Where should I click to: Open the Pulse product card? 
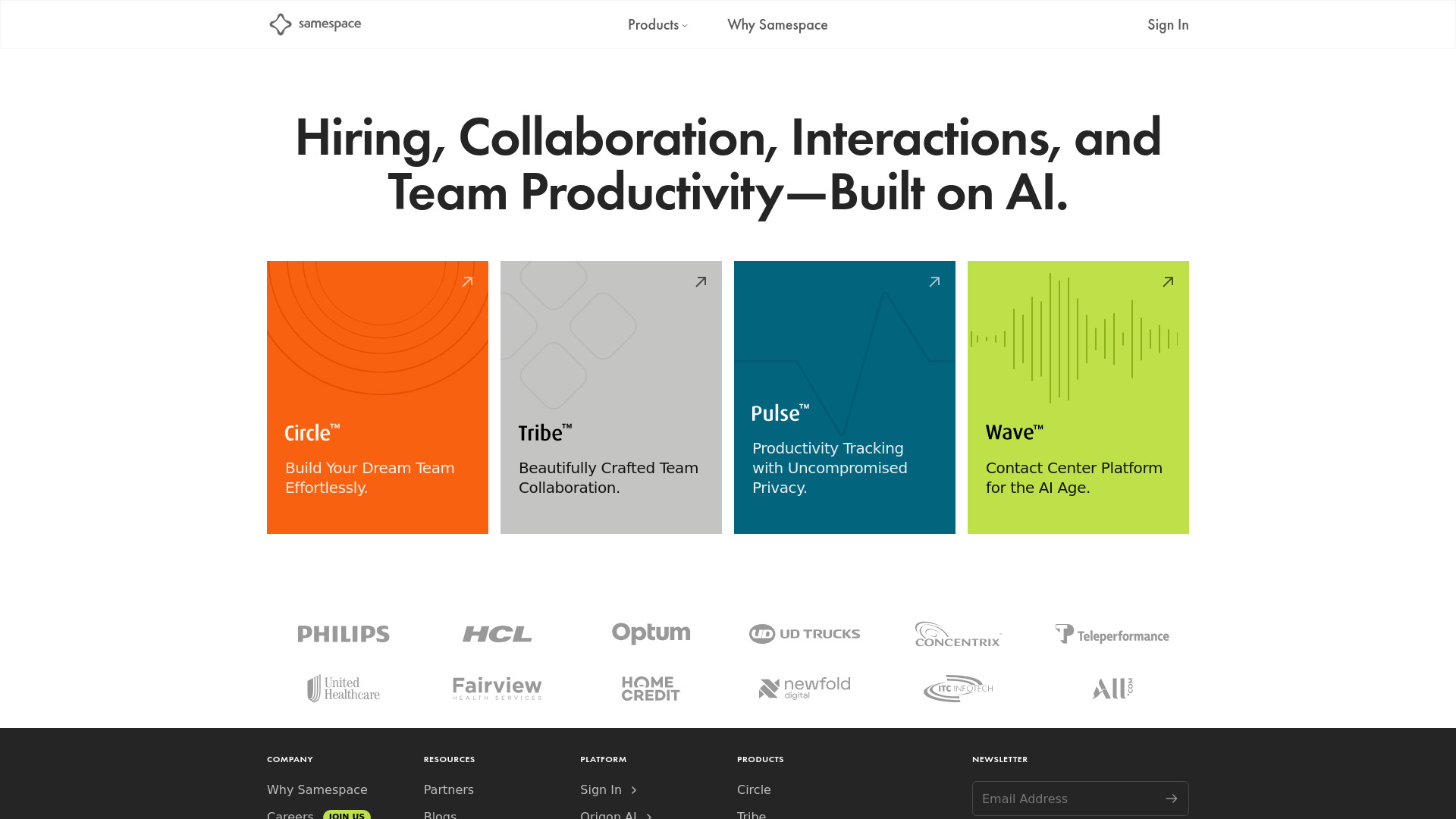[844, 397]
